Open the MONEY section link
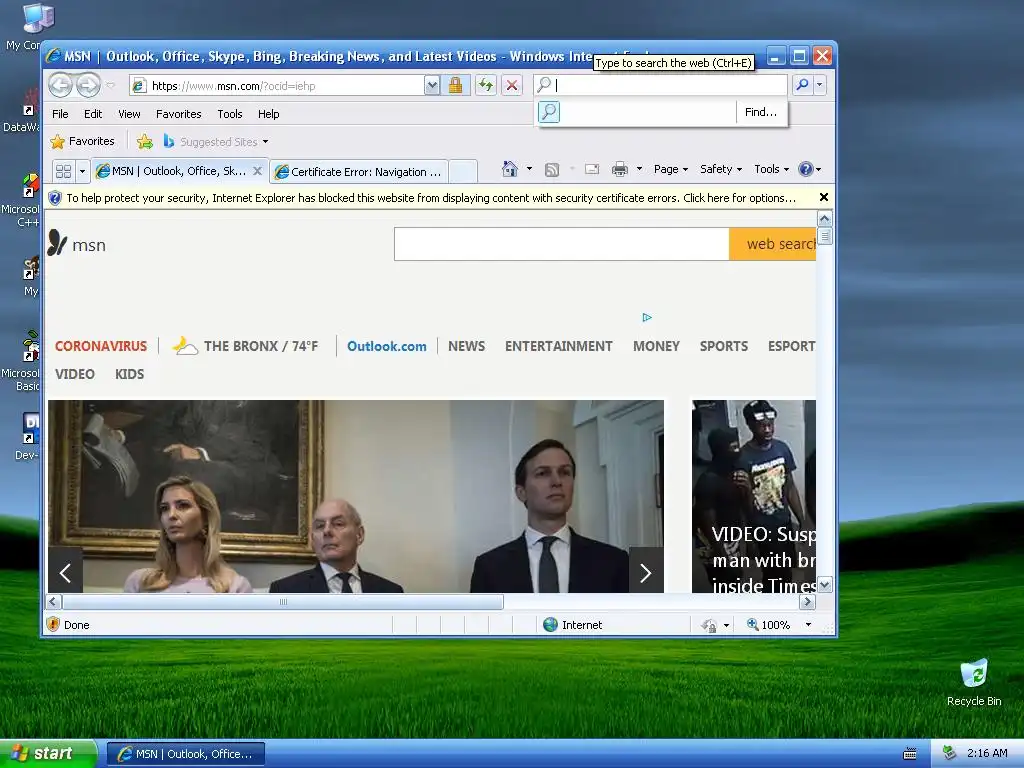1024x768 pixels. click(x=656, y=346)
